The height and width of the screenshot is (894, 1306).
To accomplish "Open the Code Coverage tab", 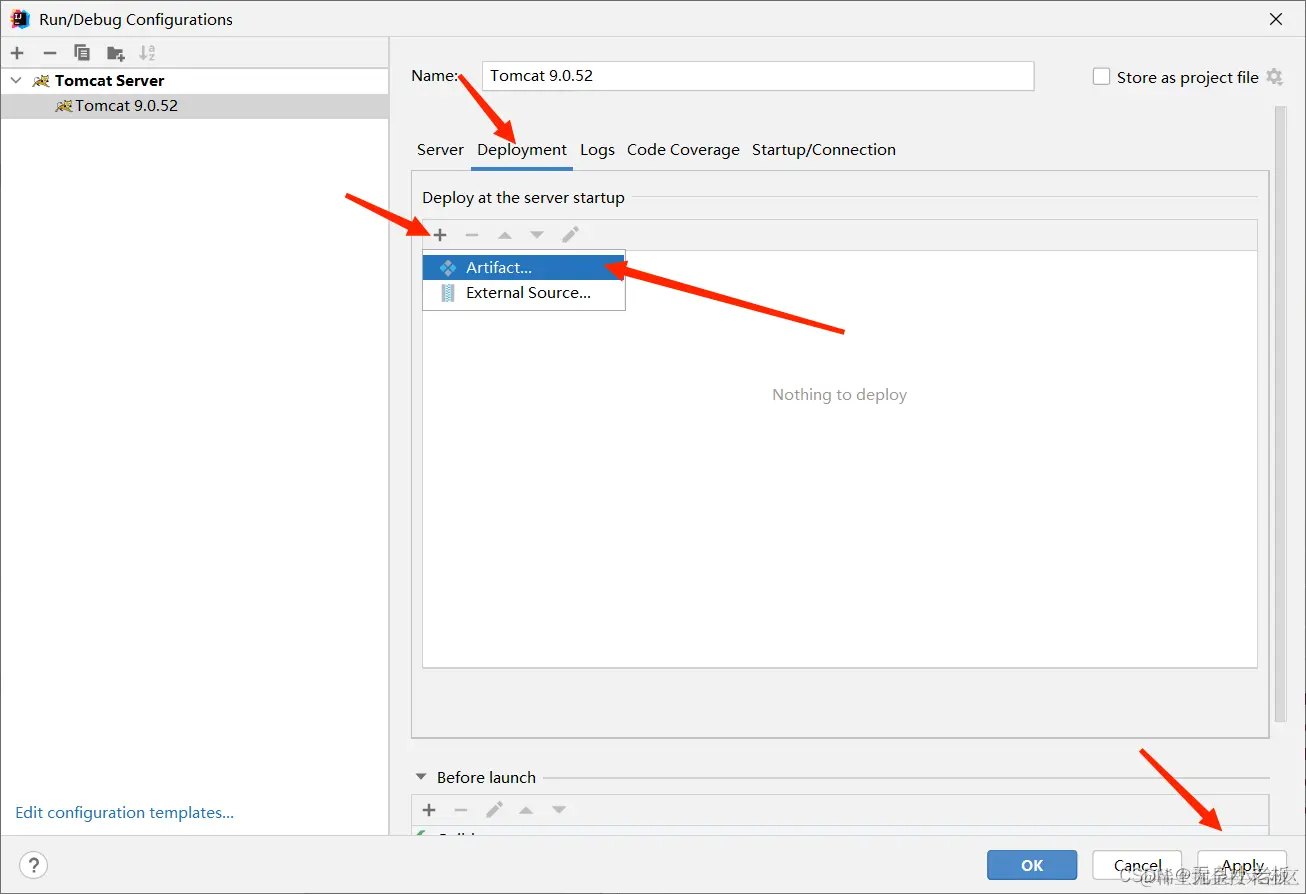I will 683,150.
